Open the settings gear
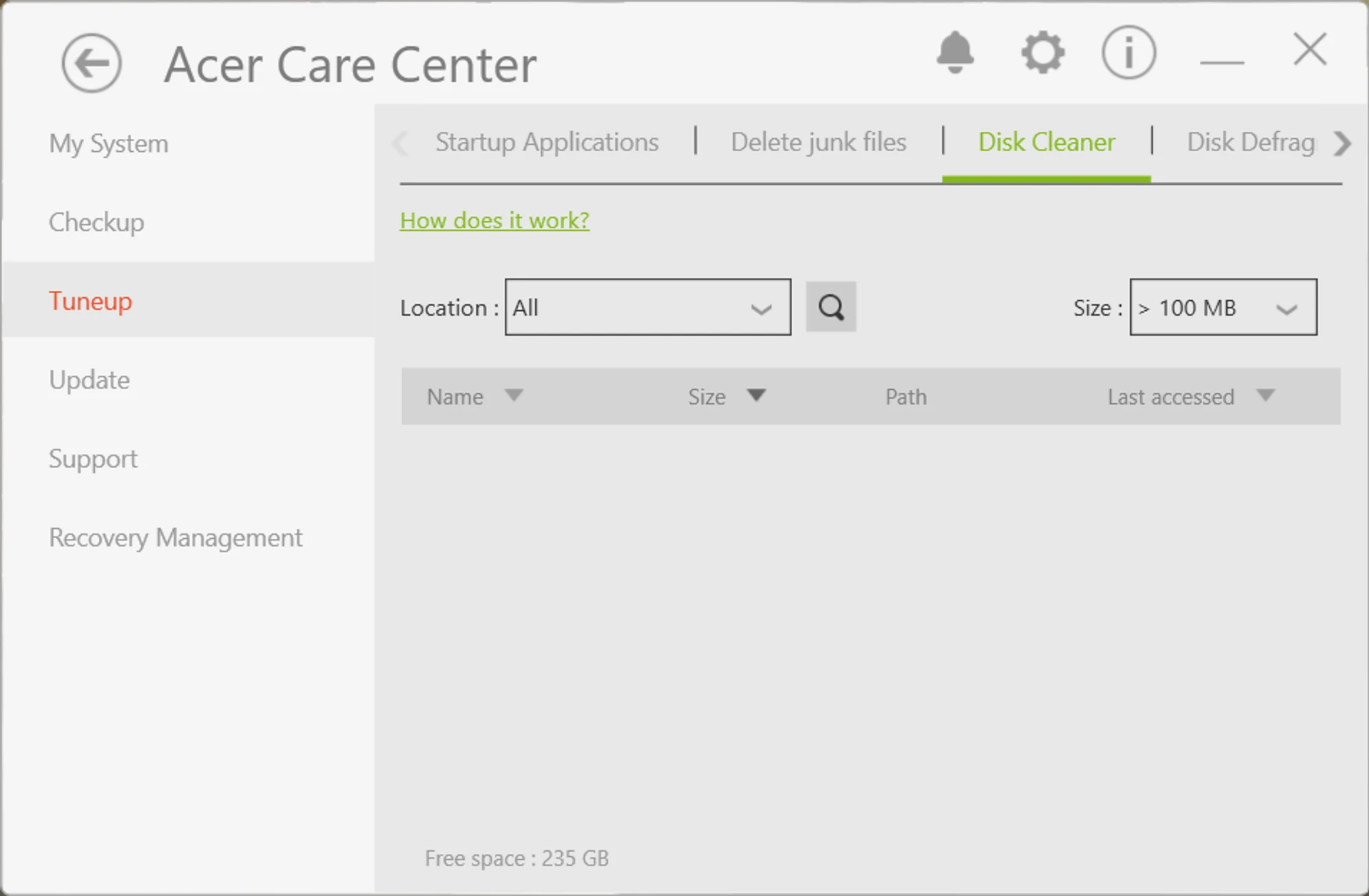This screenshot has width=1369, height=896. coord(1042,52)
